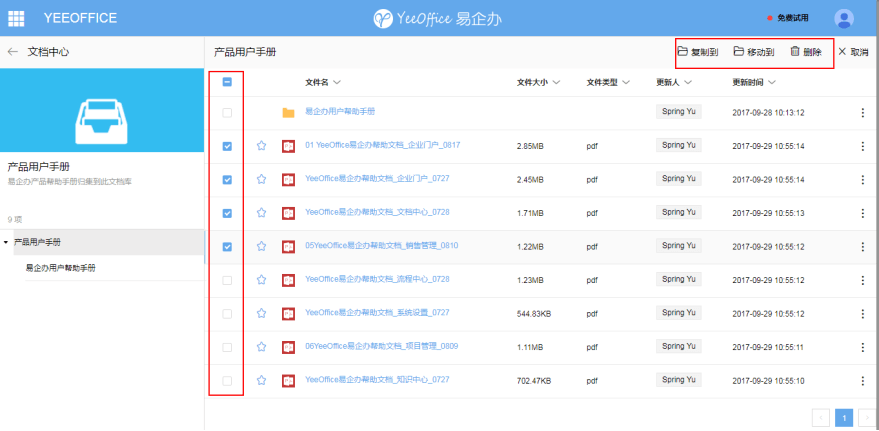This screenshot has height=431, width=879.
Task: Open more options for 系统设置_0727 row
Action: [x=863, y=314]
